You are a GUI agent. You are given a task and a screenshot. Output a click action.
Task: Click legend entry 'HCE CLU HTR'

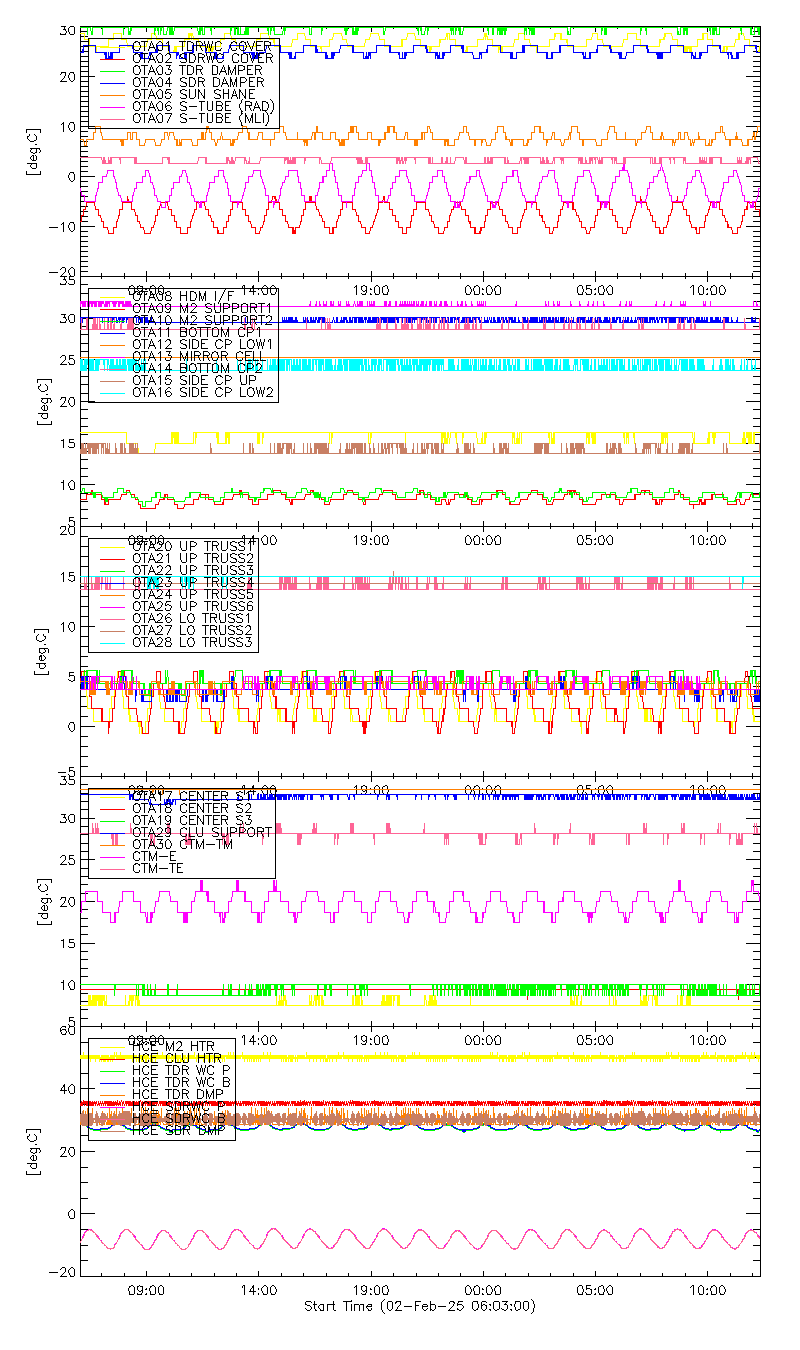point(178,1059)
